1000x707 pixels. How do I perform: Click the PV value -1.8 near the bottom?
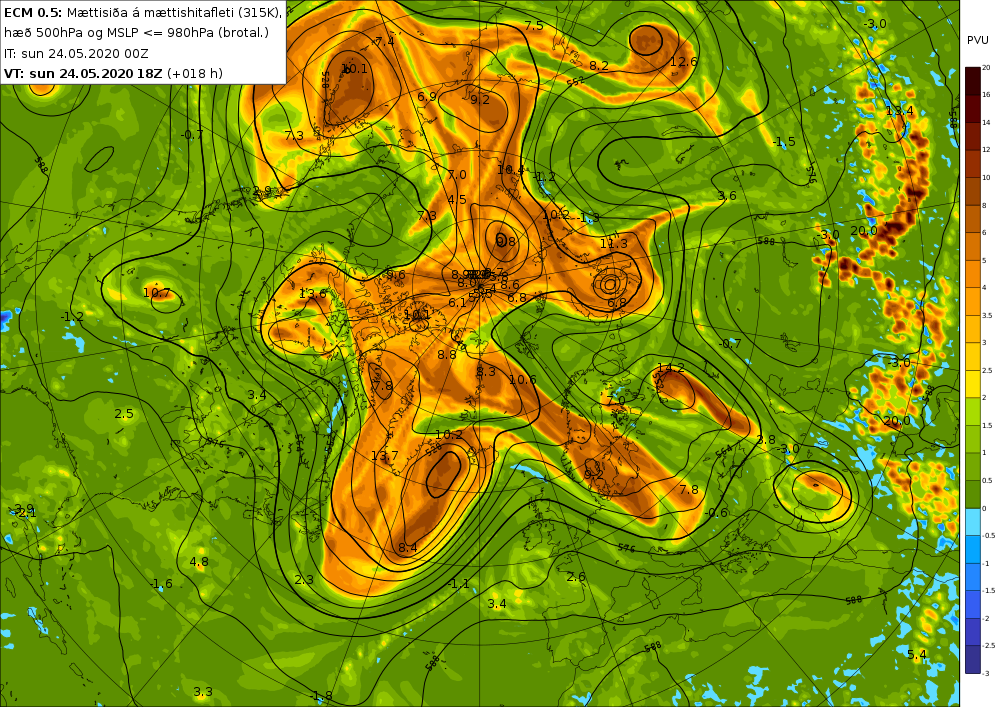click(321, 696)
